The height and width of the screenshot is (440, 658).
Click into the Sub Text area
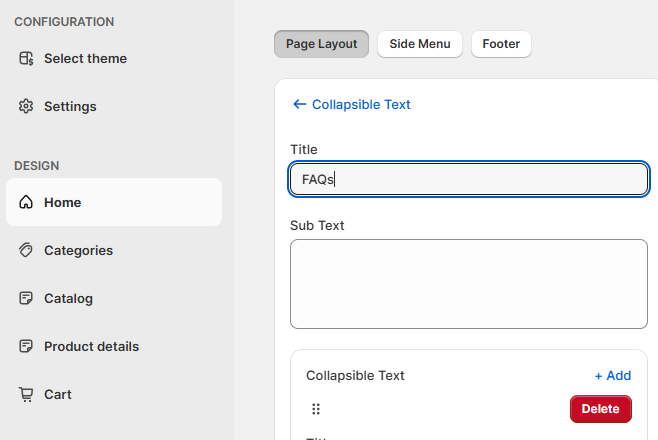coord(469,284)
